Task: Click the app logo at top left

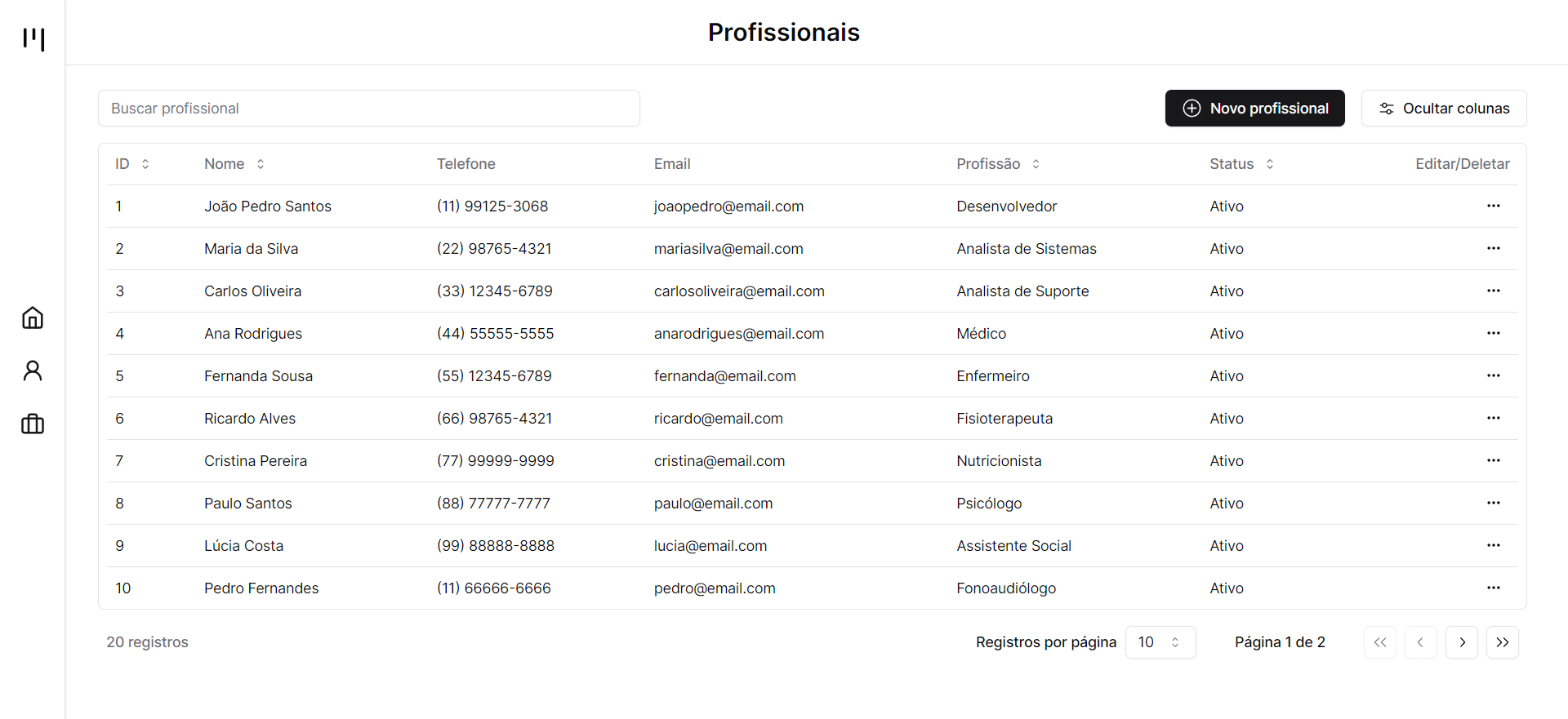Action: tap(33, 39)
